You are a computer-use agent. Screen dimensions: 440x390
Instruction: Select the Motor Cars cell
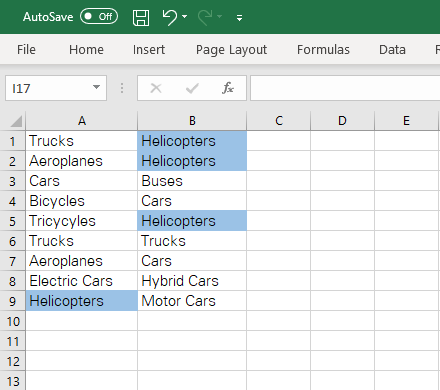tap(192, 301)
